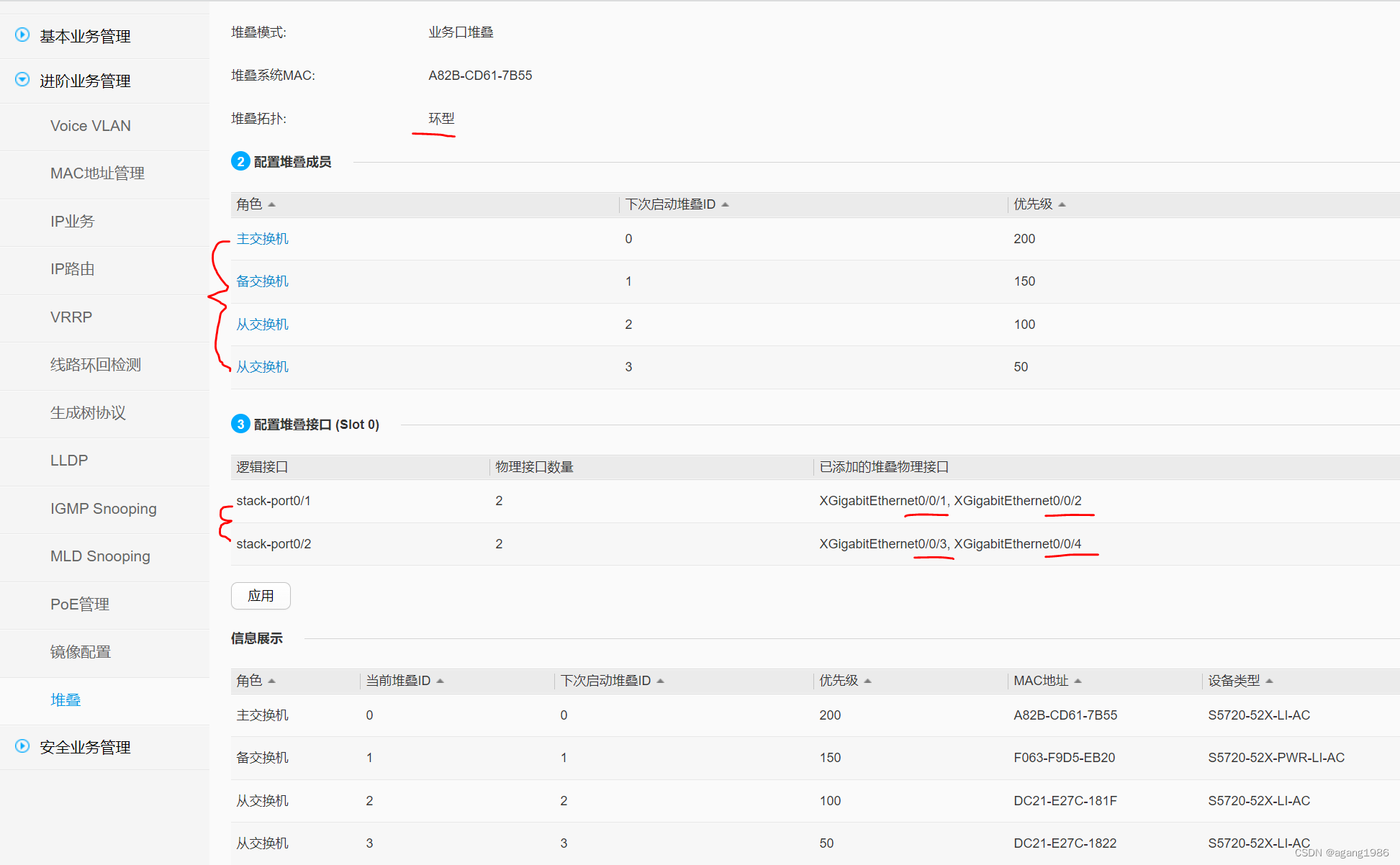Open the 进阶业务管理 menu
The width and height of the screenshot is (1400, 865).
[85, 81]
